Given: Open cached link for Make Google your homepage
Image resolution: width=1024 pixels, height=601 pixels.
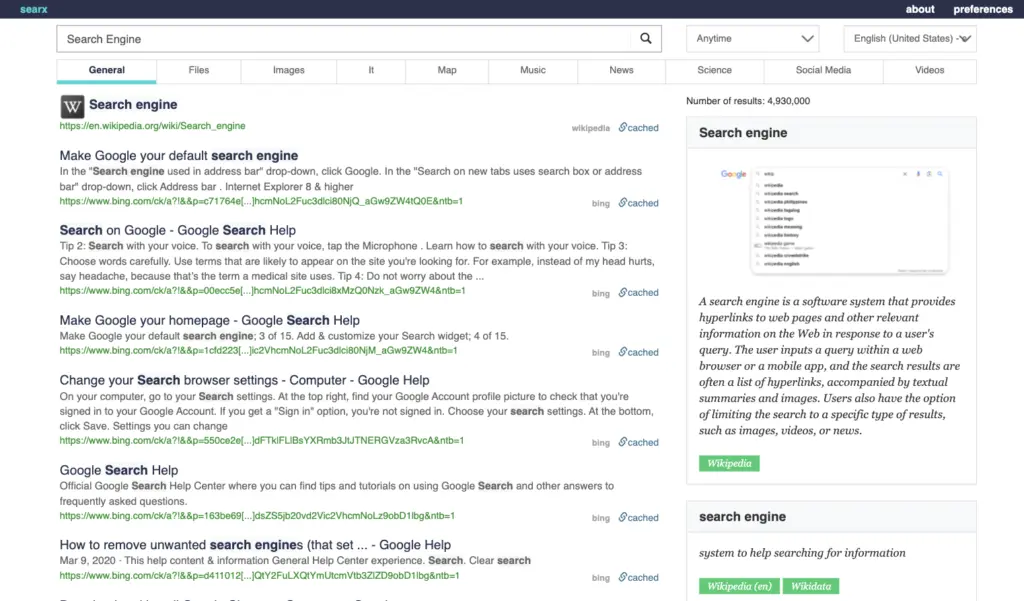Looking at the screenshot, I should (x=639, y=352).
